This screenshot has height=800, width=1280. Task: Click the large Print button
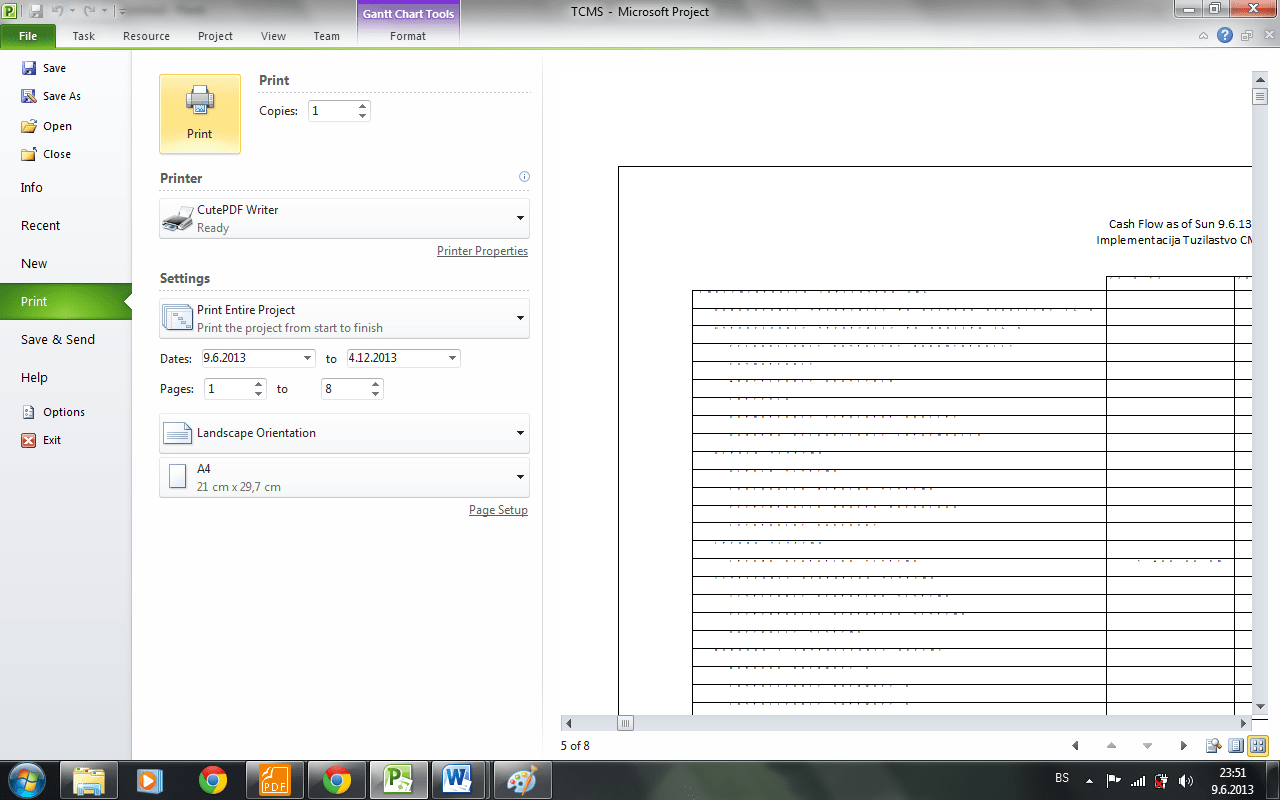(200, 113)
